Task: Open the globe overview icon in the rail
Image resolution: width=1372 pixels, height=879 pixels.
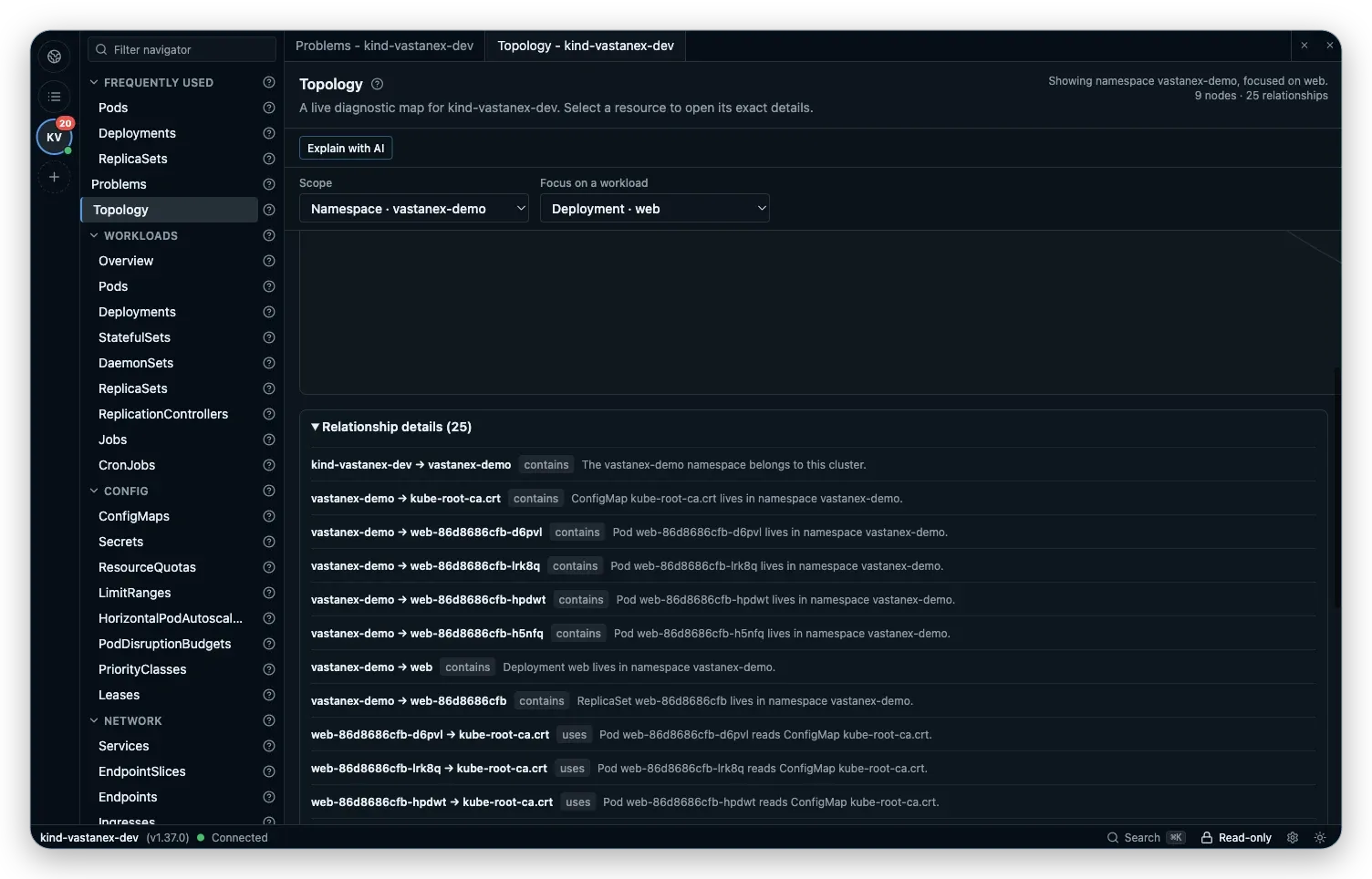Action: pos(54,57)
